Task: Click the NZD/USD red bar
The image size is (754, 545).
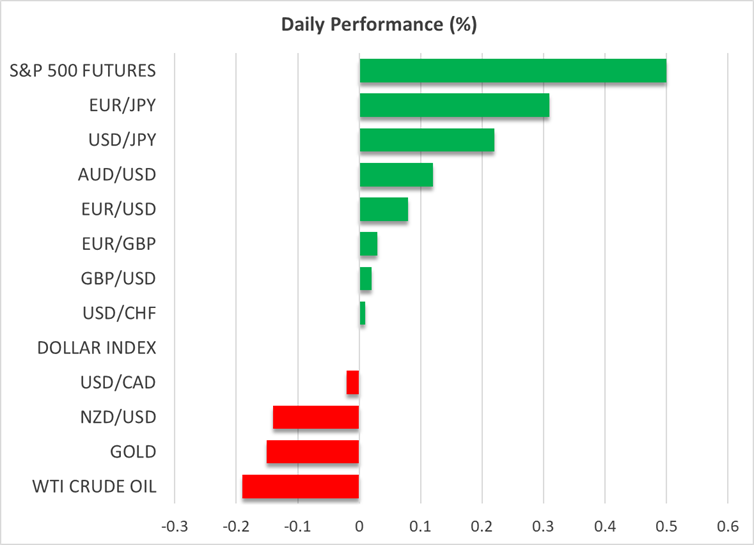Action: (x=316, y=417)
